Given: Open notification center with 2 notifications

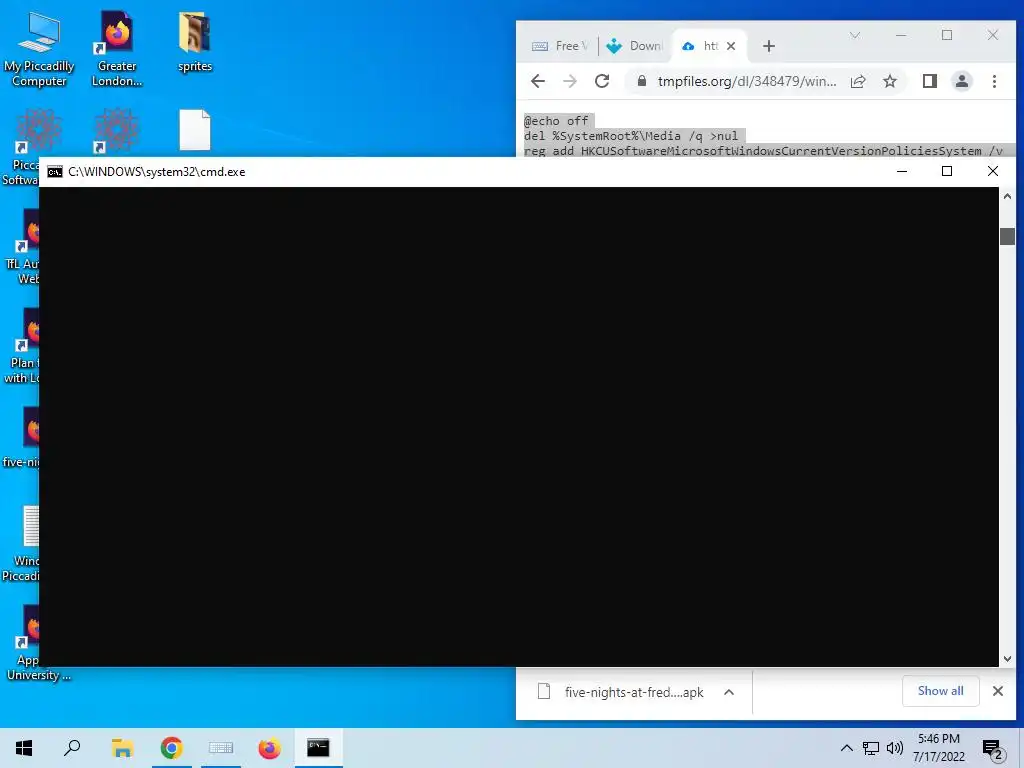Looking at the screenshot, I should pyautogui.click(x=993, y=749).
